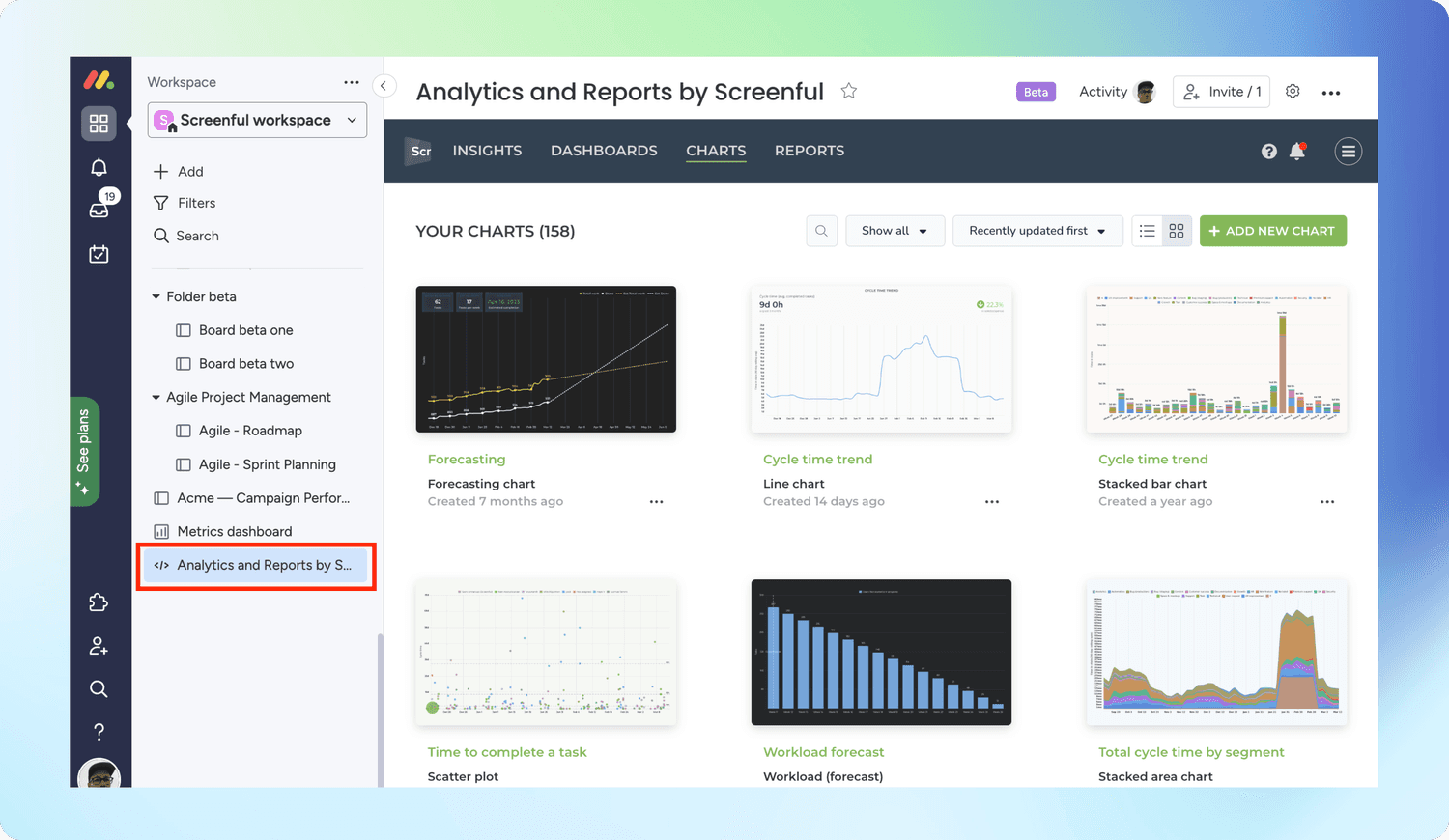The image size is (1449, 840).
Task: Open My Work calendar check icon
Action: [x=99, y=254]
